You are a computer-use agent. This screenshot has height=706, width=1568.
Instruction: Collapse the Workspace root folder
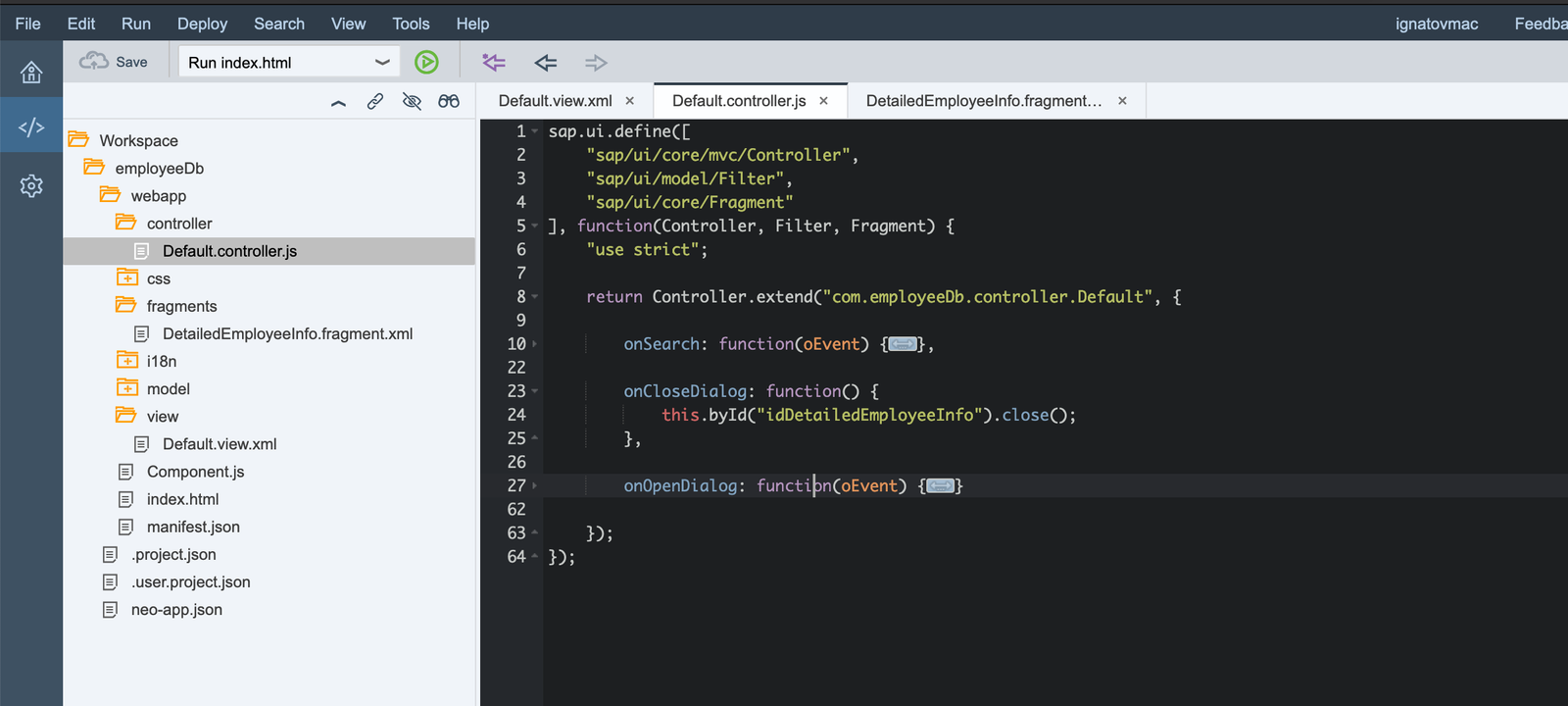click(x=78, y=140)
